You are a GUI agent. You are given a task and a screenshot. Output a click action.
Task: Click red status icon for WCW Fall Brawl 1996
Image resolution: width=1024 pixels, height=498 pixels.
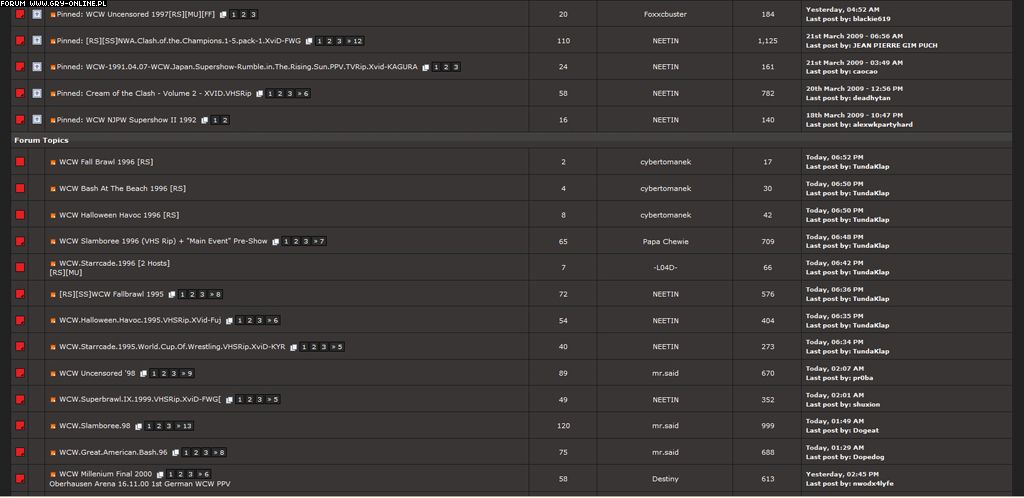click(x=20, y=162)
